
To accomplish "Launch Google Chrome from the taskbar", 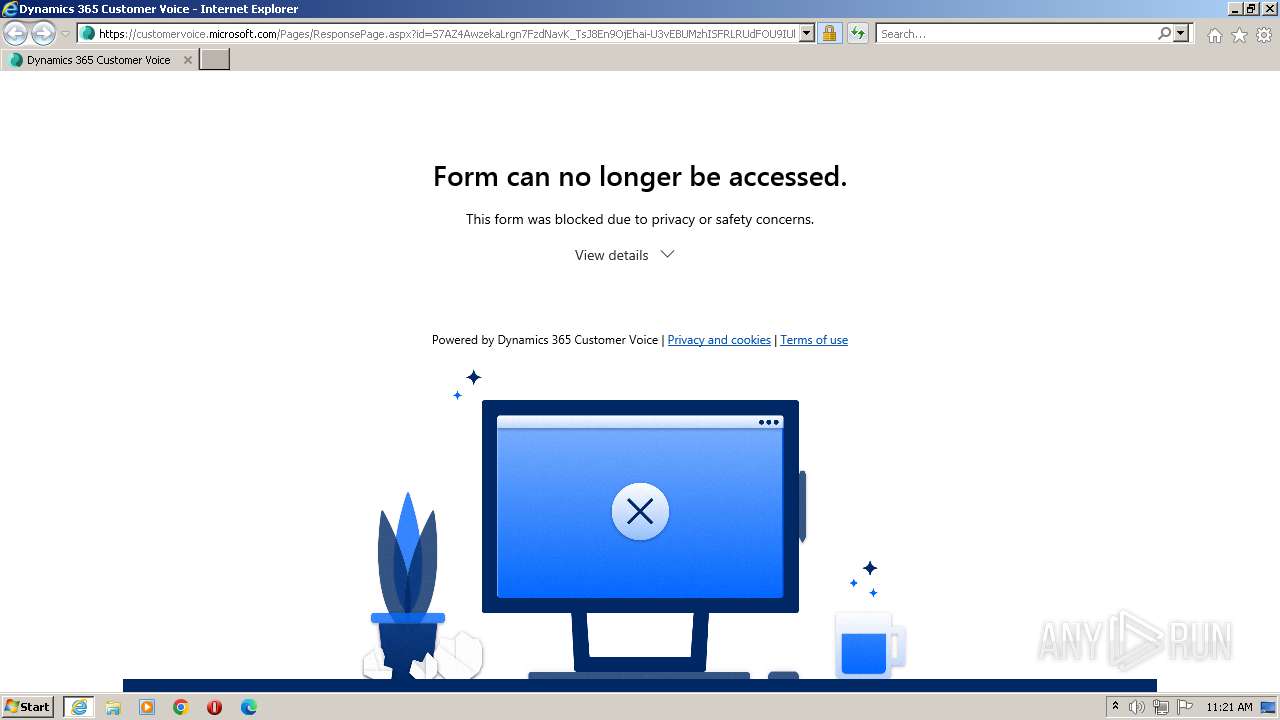I will coord(181,707).
